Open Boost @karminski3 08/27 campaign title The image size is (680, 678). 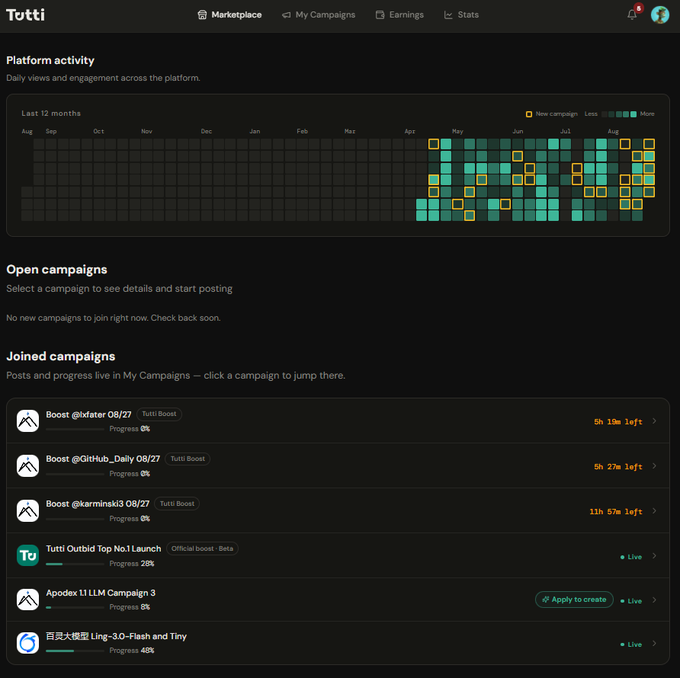click(98, 504)
